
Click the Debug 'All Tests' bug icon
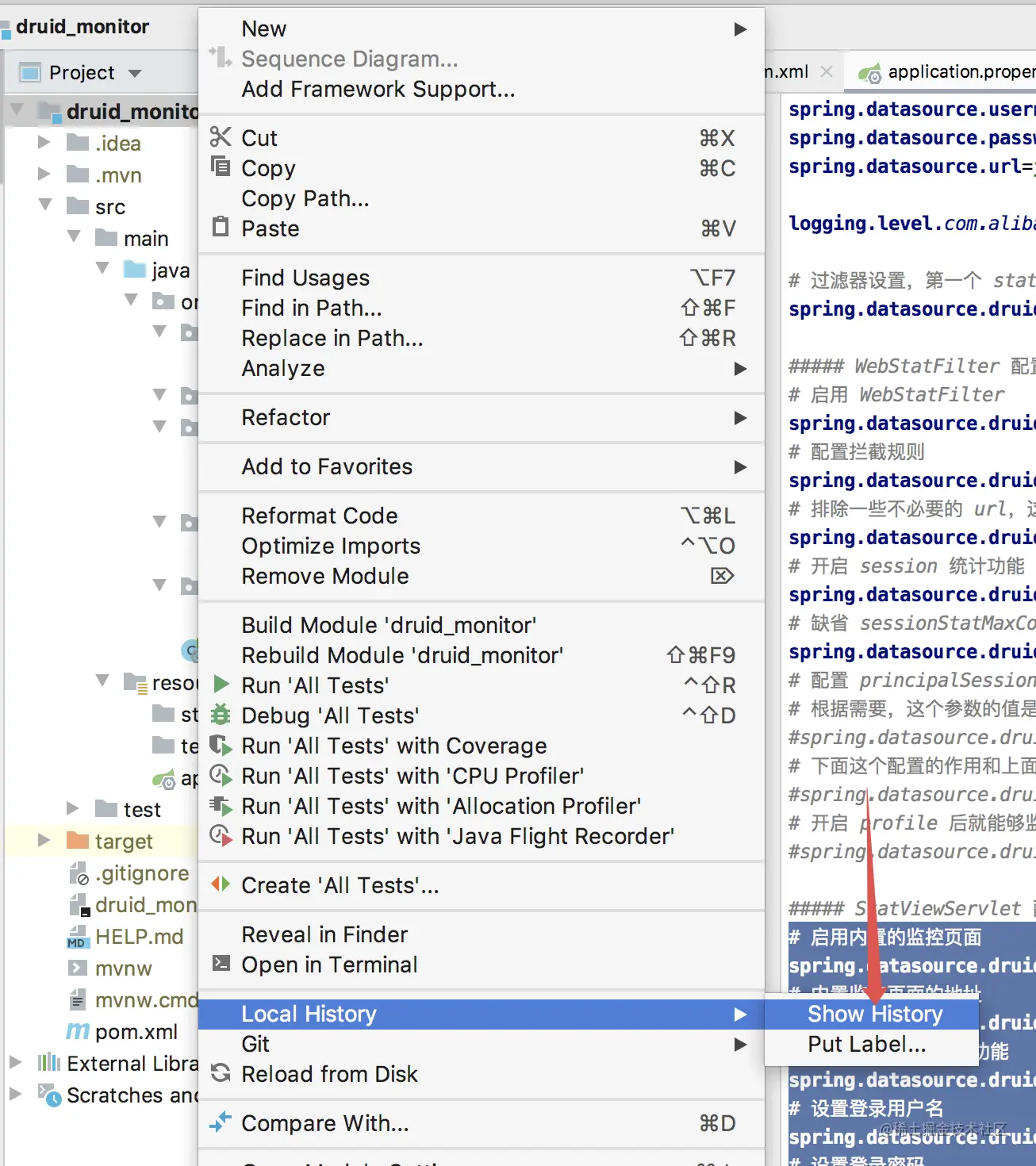coord(221,715)
